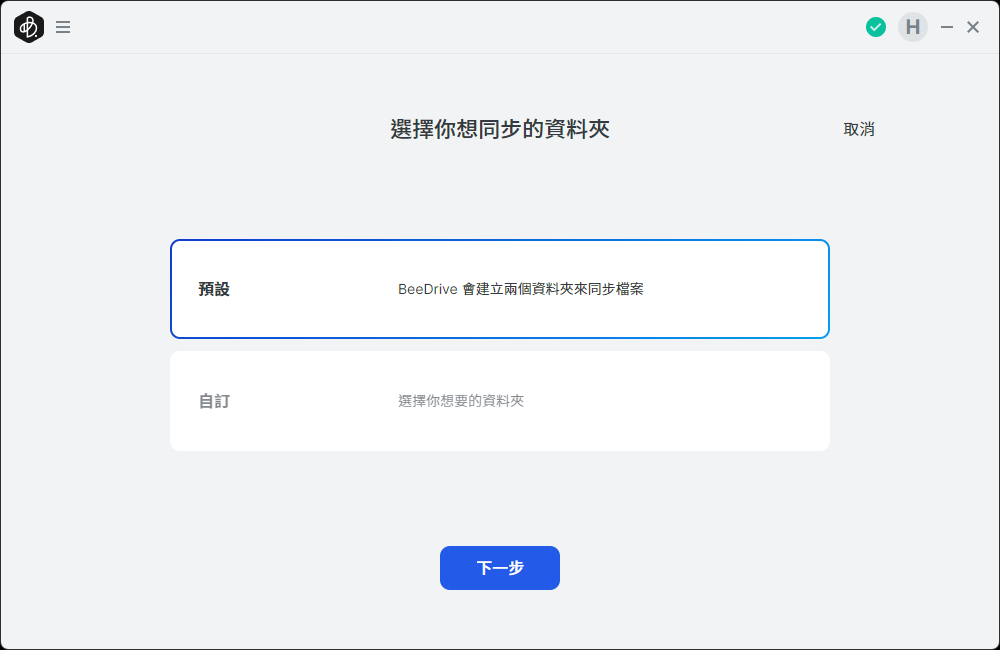The image size is (1000, 650).
Task: Close the BeeDrive window
Action: click(973, 27)
